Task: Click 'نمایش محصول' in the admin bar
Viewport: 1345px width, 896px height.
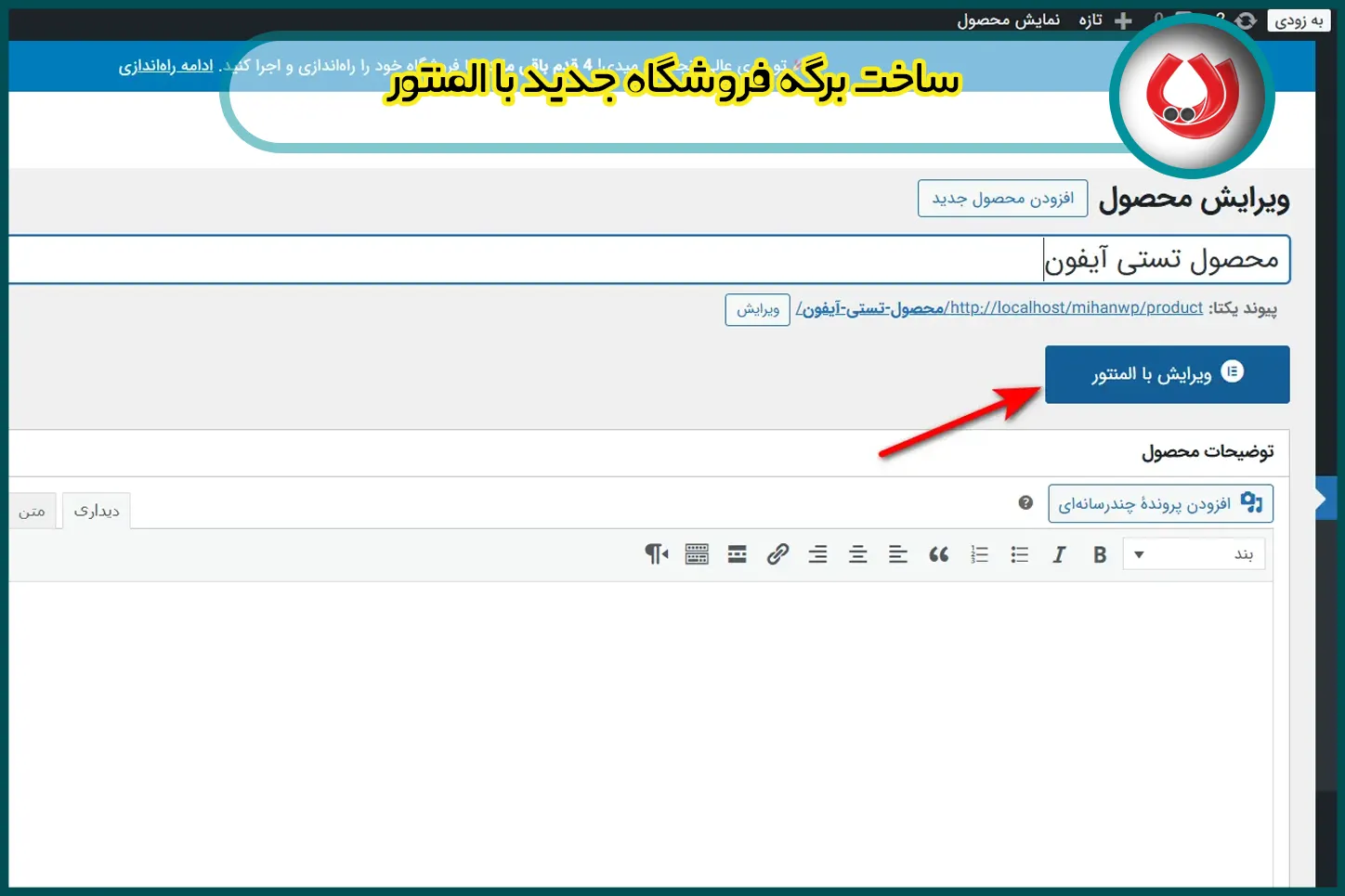Action: (1009, 20)
